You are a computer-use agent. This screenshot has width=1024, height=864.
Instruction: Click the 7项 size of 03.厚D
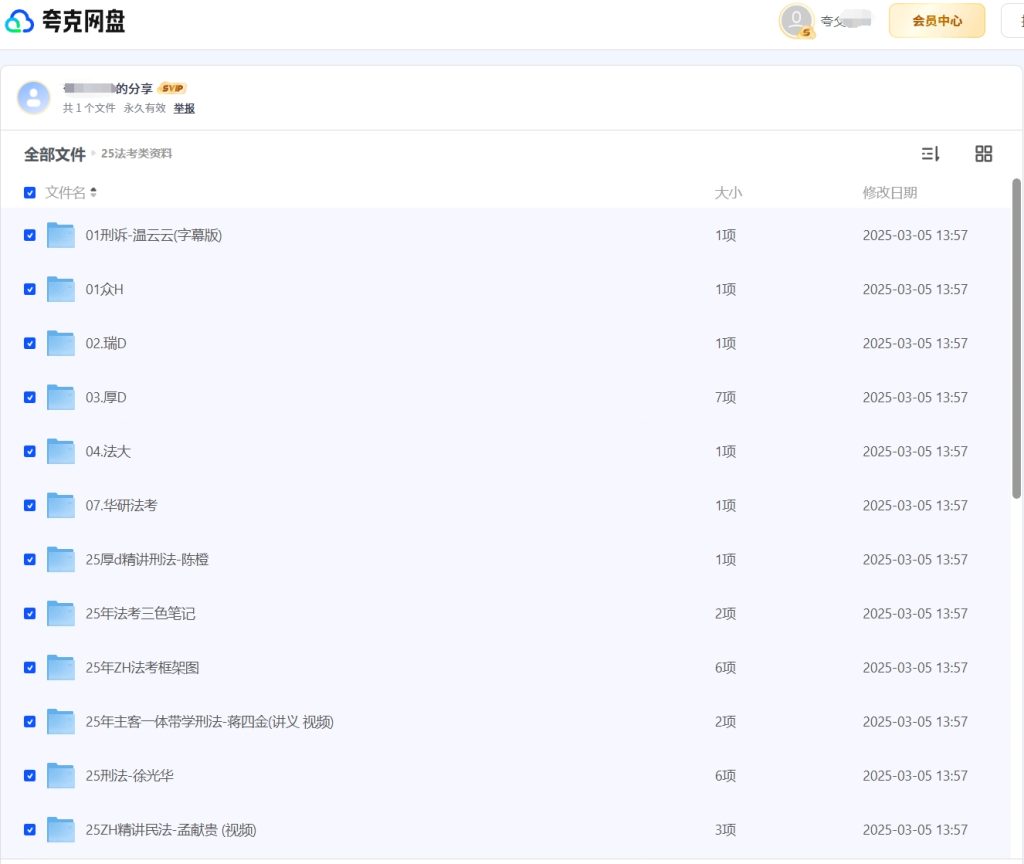pyautogui.click(x=726, y=397)
